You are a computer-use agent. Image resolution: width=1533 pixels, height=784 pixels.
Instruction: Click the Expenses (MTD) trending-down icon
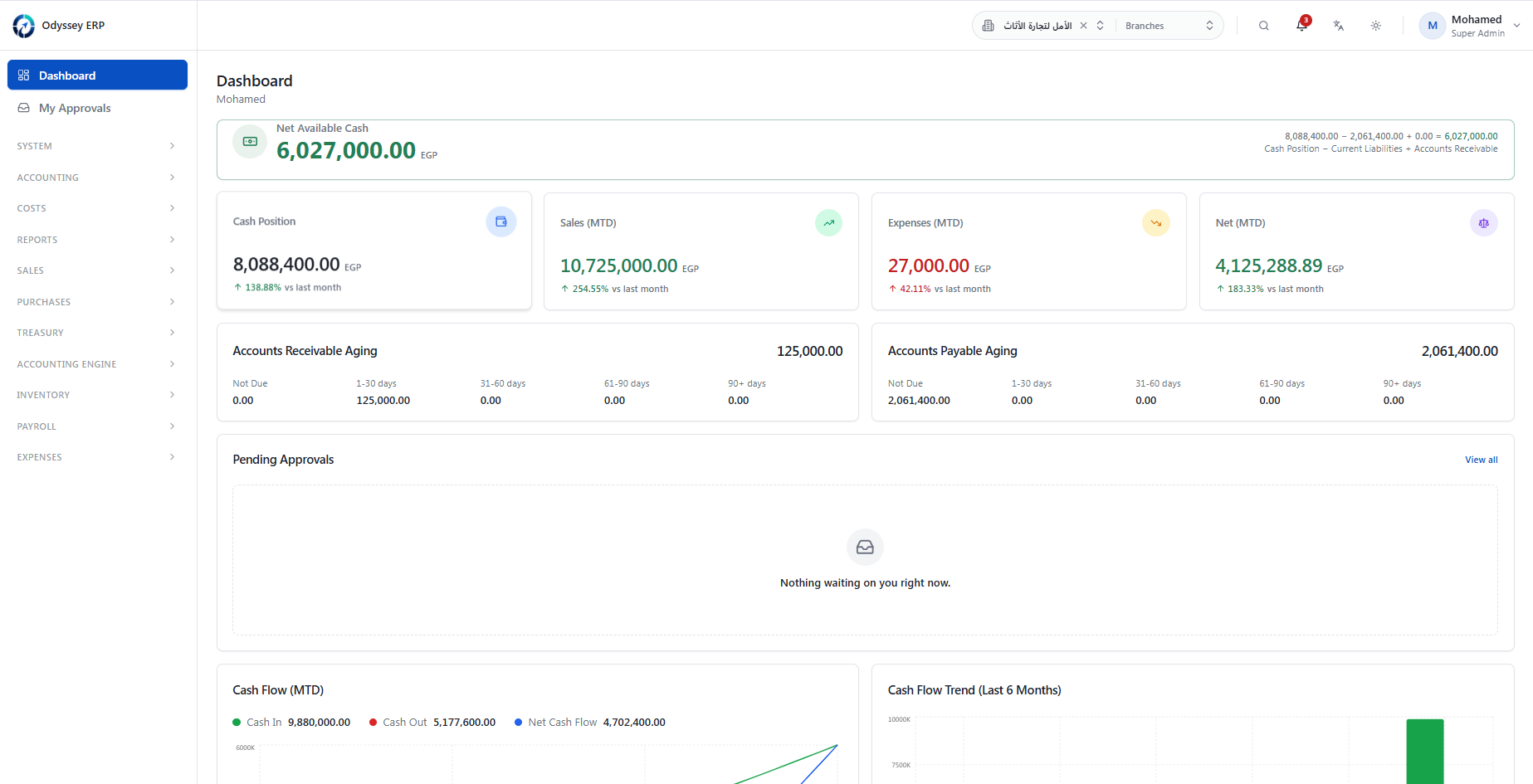tap(1156, 222)
